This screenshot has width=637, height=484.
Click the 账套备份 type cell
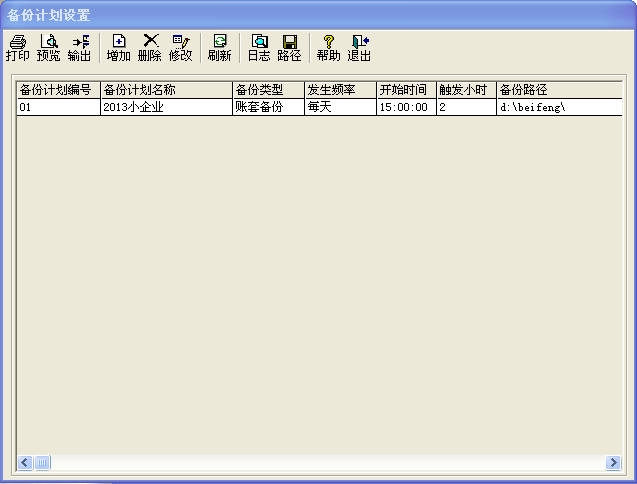click(269, 107)
